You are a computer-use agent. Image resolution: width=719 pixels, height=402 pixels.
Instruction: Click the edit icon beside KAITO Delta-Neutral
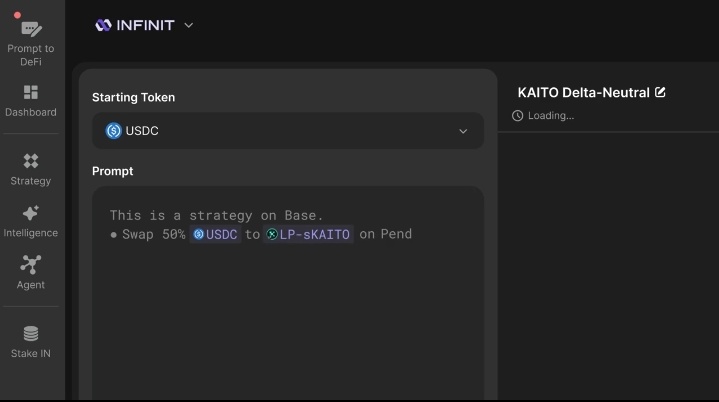[x=660, y=92]
